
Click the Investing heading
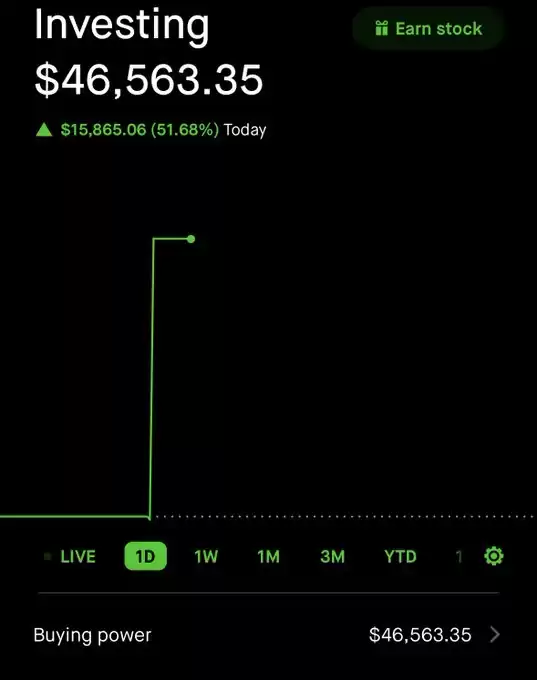point(121,25)
